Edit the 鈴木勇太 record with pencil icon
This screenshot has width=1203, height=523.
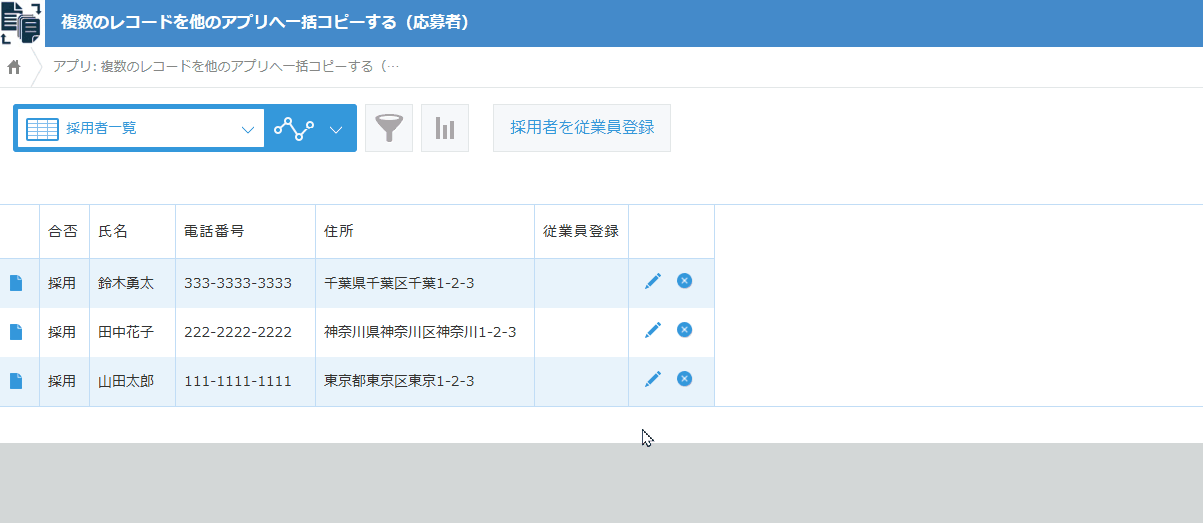(x=653, y=282)
